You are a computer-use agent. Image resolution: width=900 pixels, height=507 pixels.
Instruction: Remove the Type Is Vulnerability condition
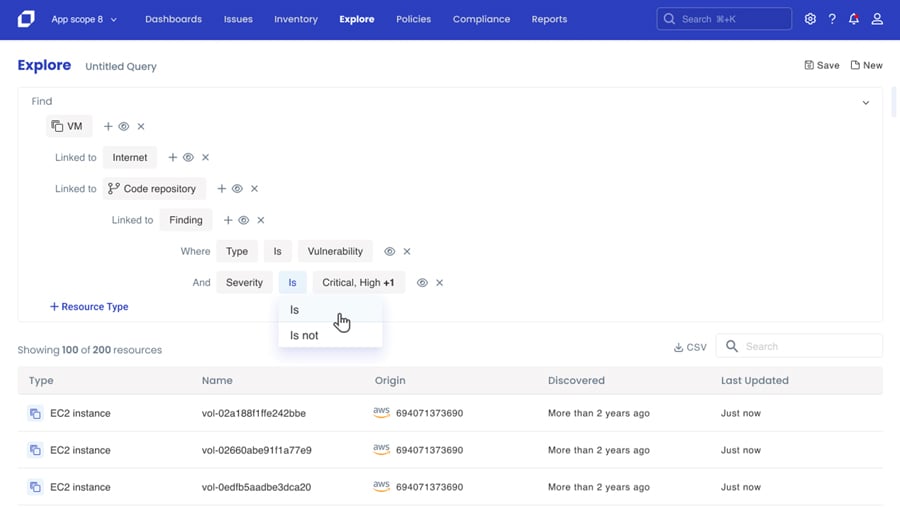[407, 251]
